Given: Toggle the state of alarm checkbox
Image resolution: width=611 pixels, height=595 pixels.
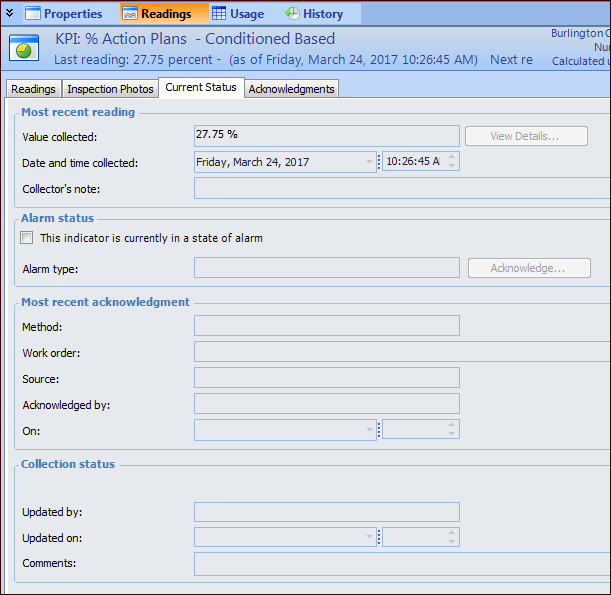Looking at the screenshot, I should (x=26, y=237).
